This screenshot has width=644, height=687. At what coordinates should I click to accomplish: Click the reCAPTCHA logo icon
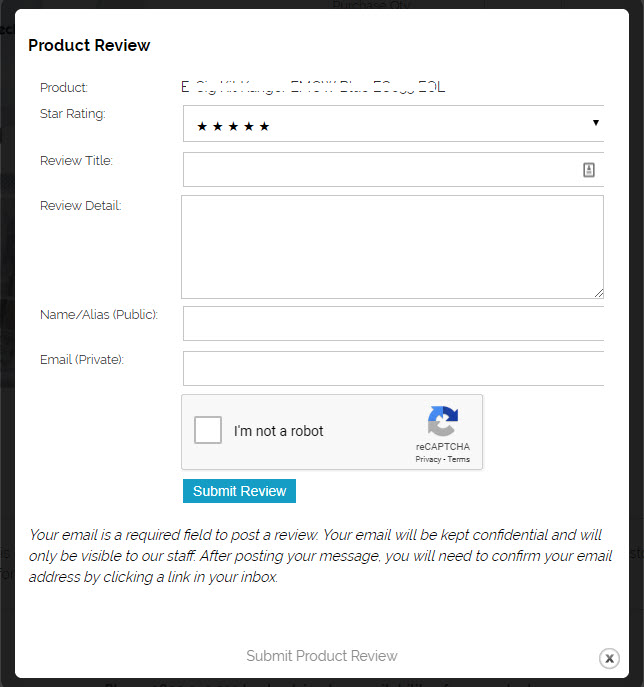pos(442,421)
